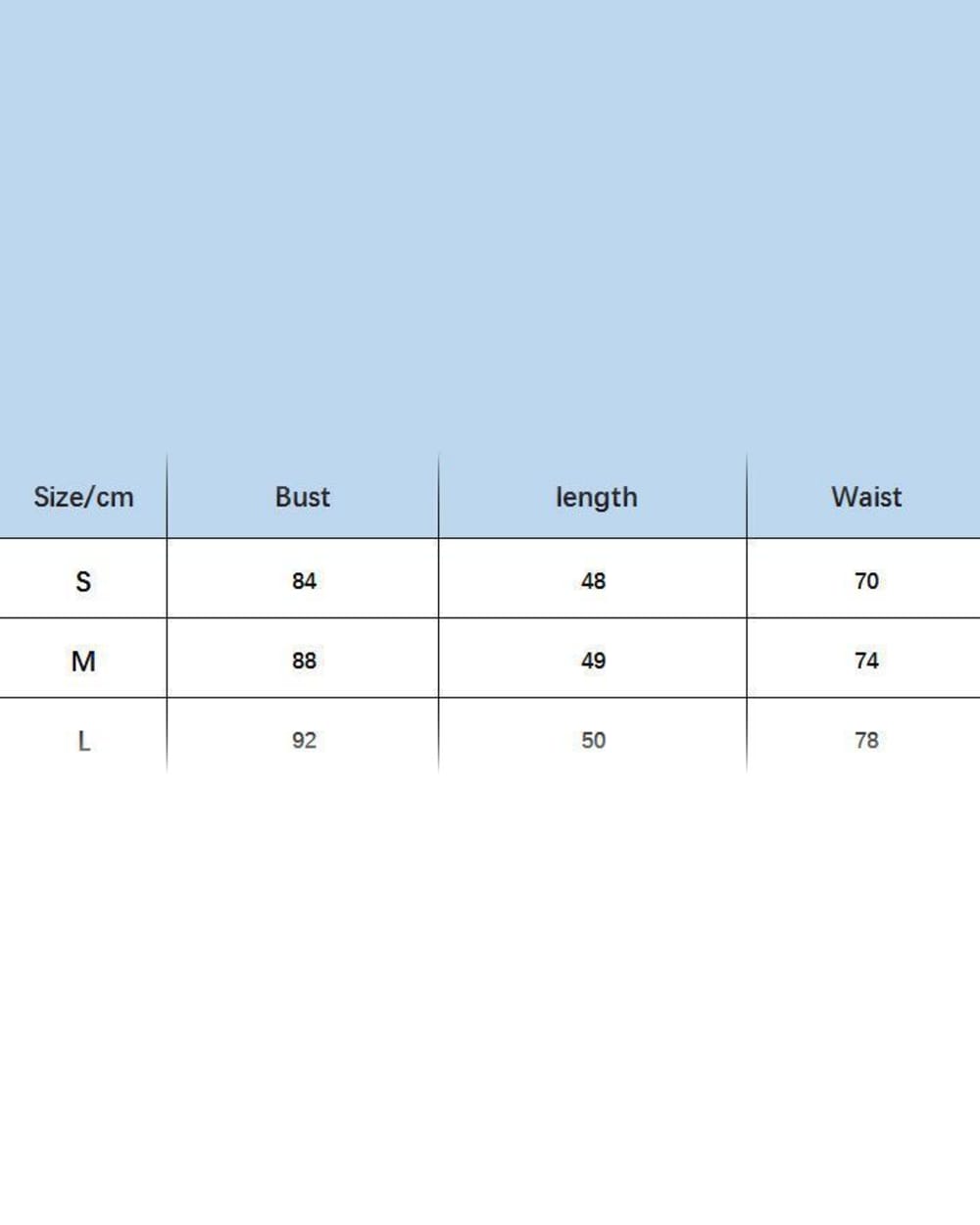Click the empty blue banner above the table
This screenshot has width=980, height=1225.
click(490, 225)
